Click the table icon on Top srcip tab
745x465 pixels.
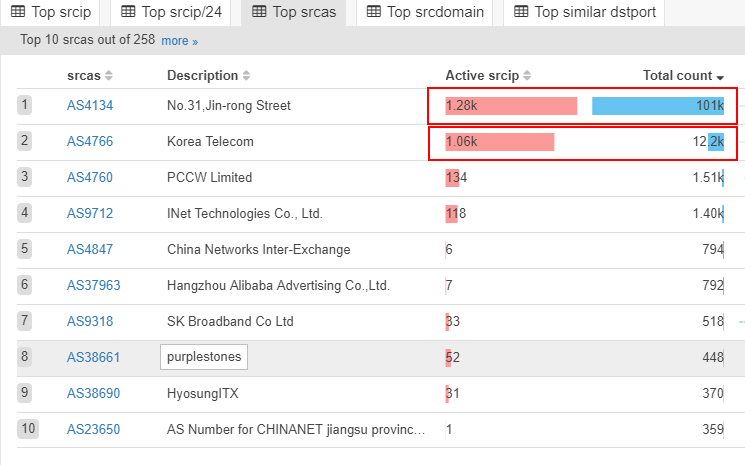[x=18, y=12]
